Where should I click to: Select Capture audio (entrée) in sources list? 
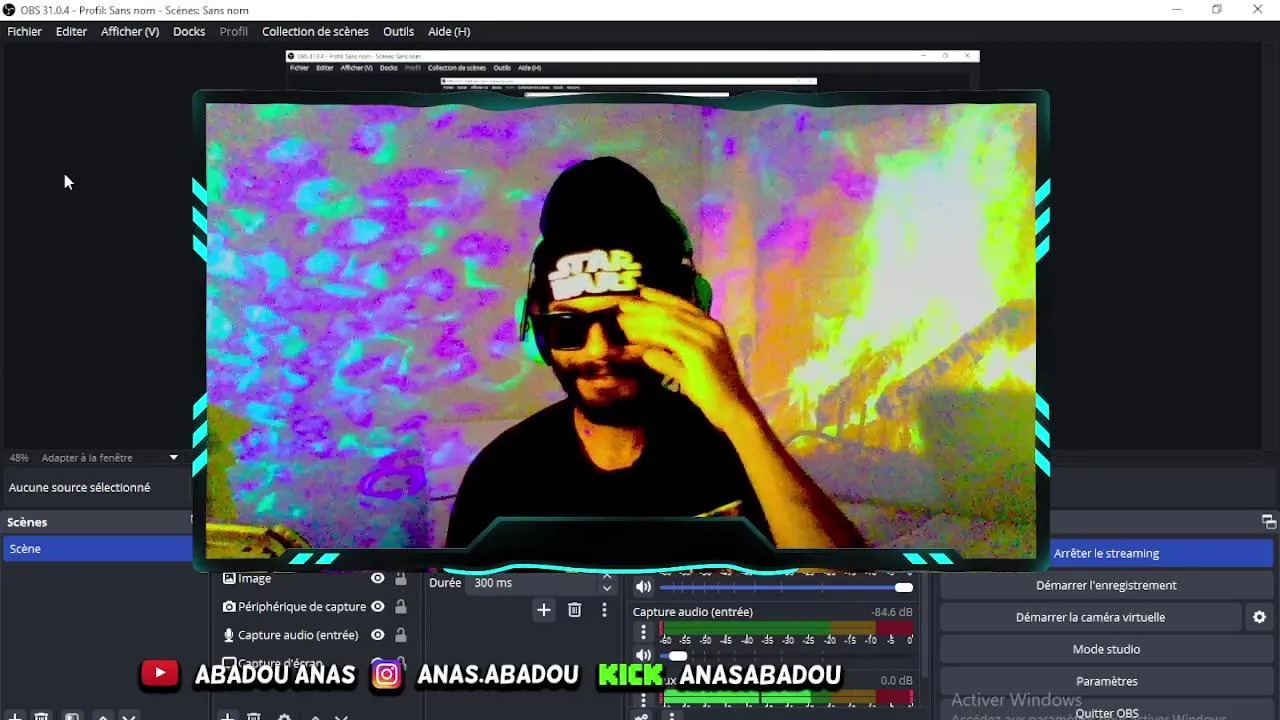click(x=315, y=635)
